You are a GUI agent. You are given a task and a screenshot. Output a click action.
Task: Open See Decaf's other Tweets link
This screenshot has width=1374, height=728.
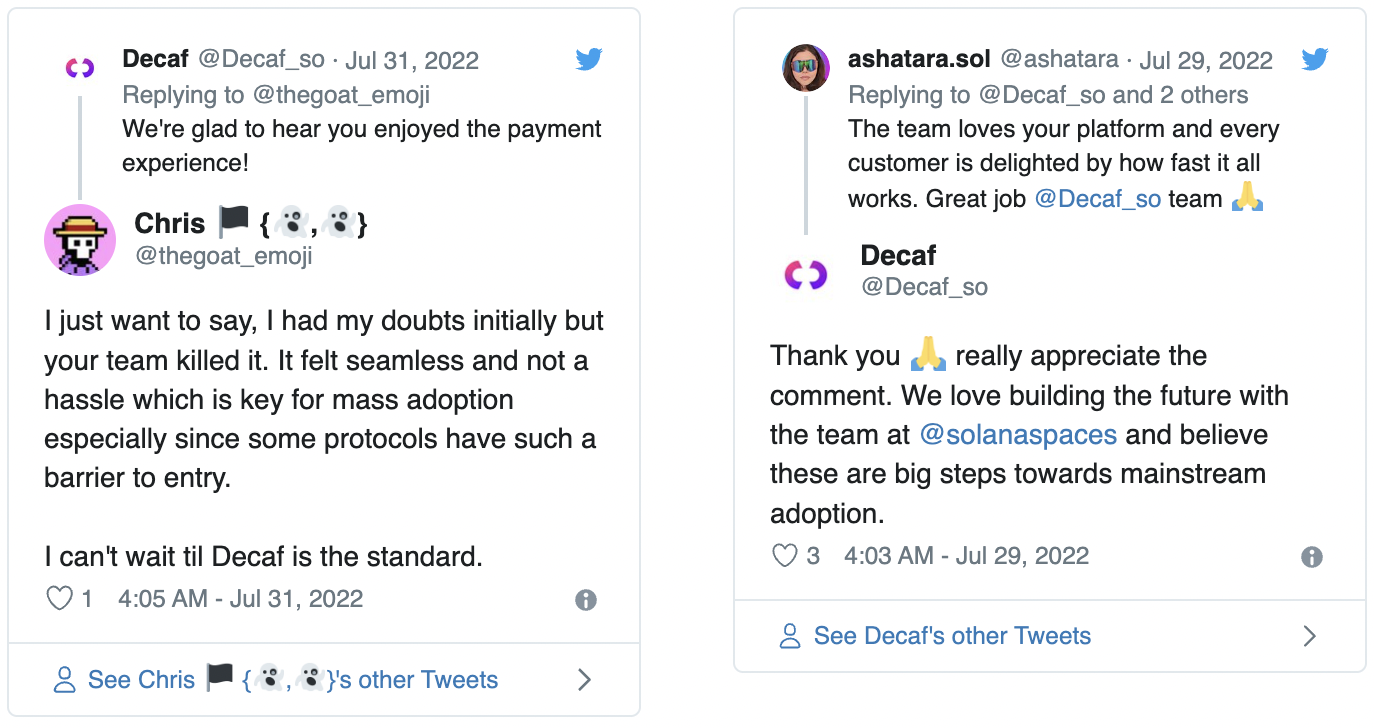[951, 636]
